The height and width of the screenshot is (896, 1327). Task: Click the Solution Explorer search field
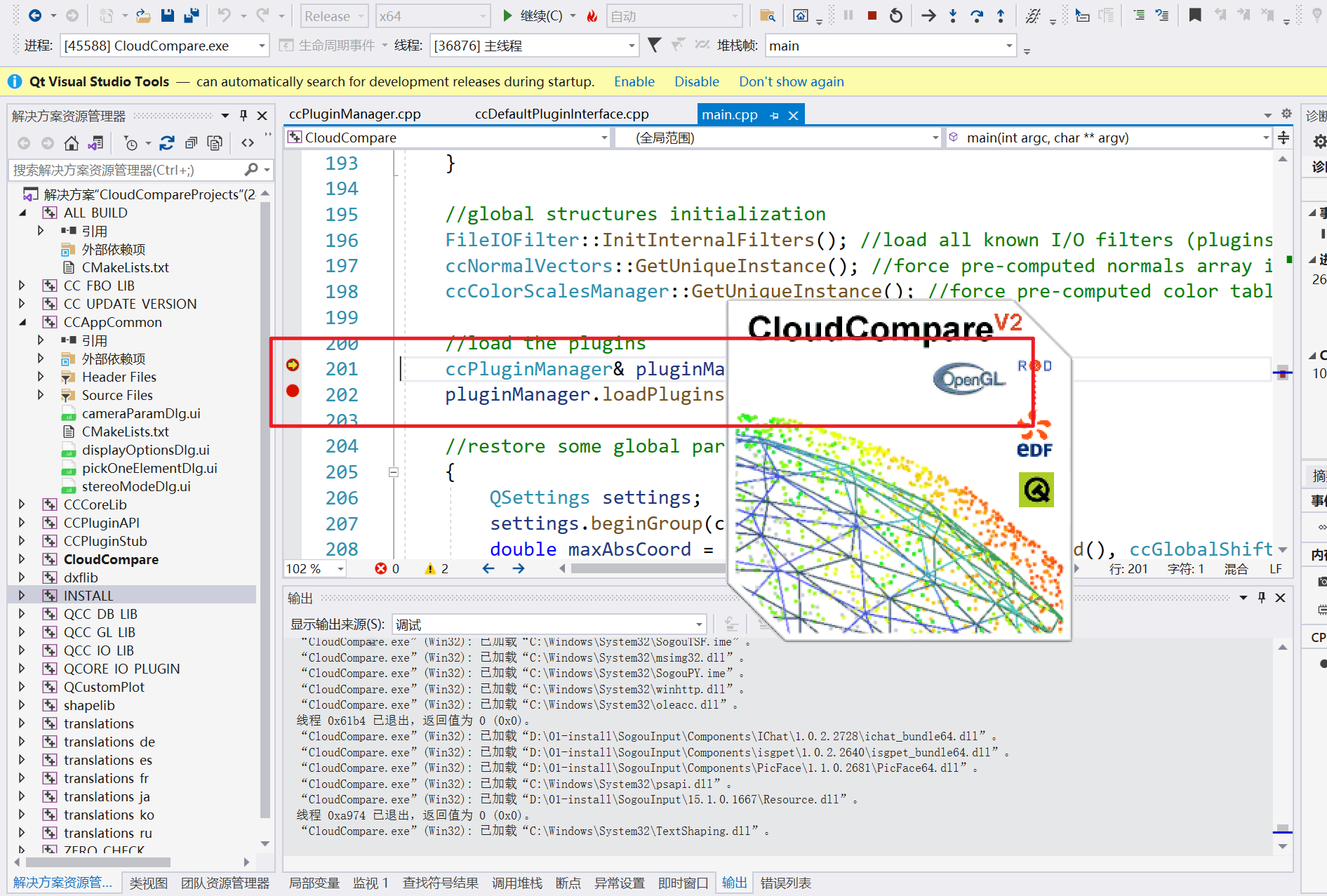(x=126, y=170)
